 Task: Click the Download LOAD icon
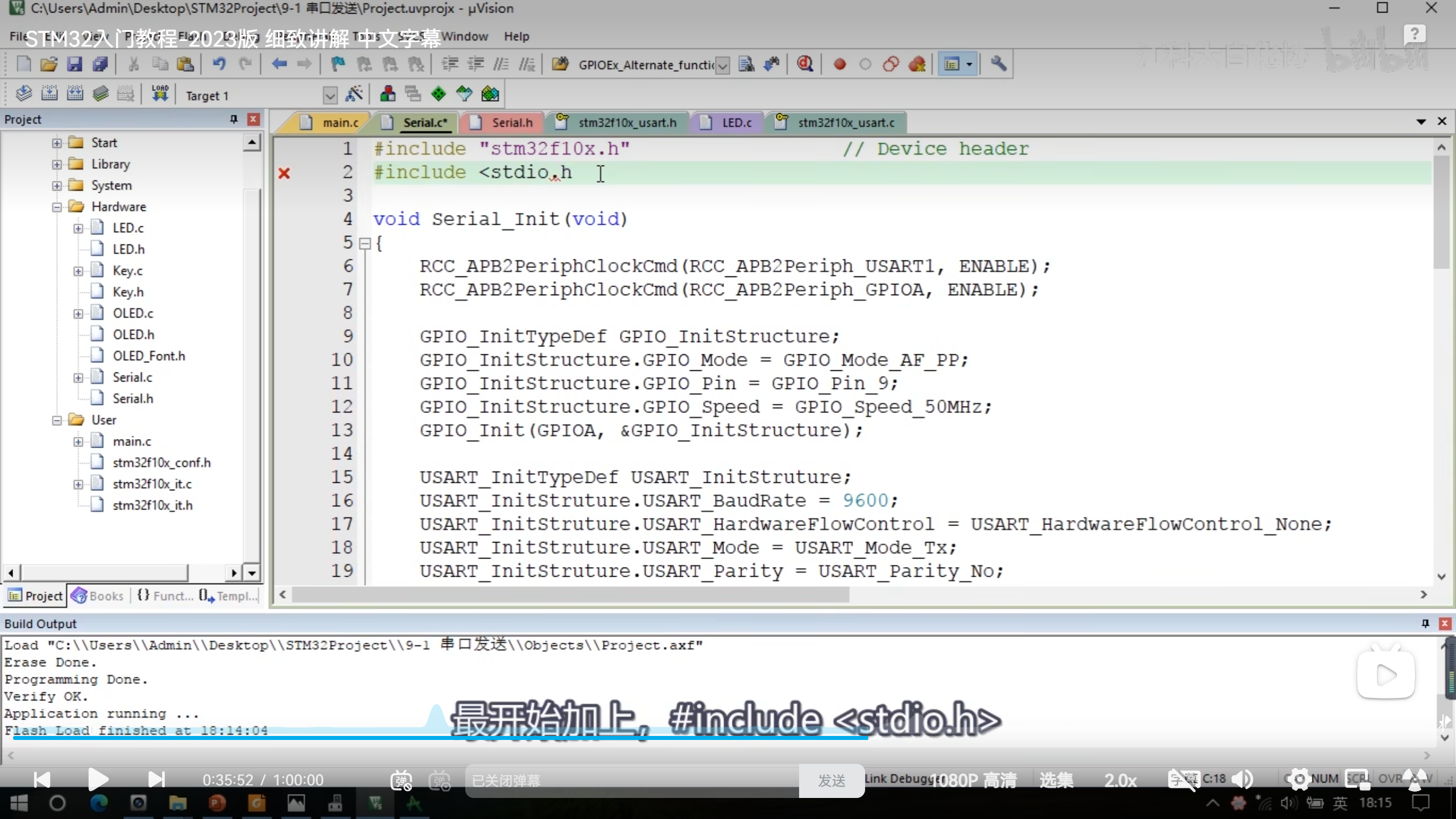(160, 94)
